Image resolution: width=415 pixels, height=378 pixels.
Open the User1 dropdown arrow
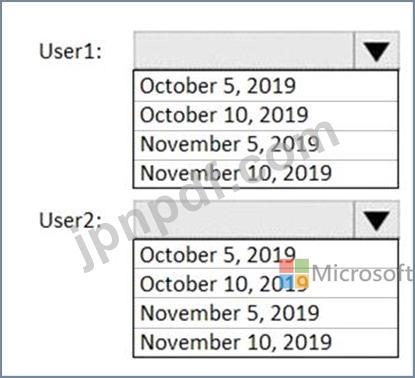coord(377,51)
